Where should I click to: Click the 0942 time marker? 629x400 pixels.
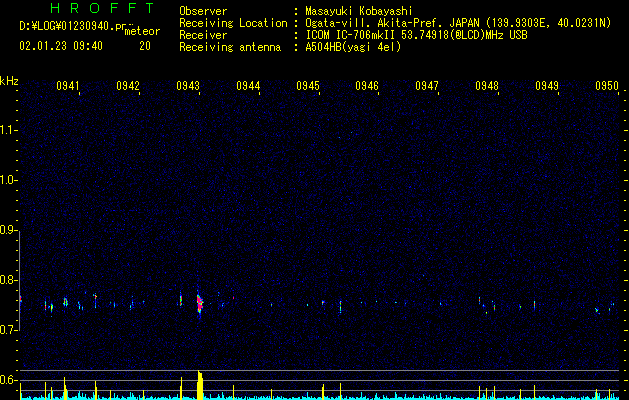click(x=128, y=86)
